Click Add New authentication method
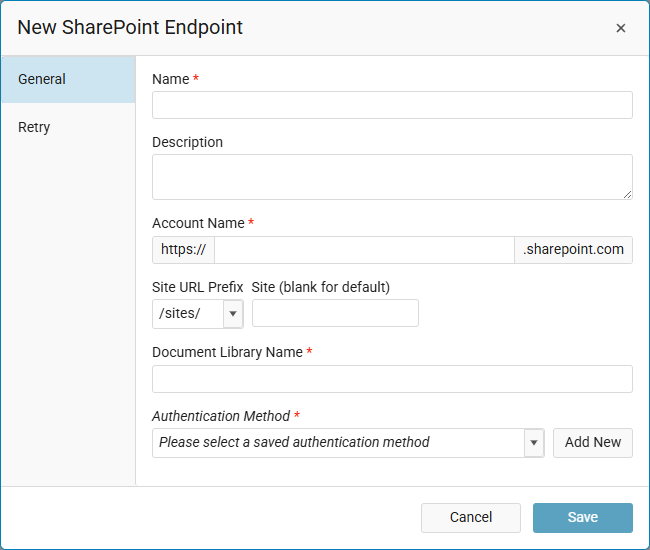650x550 pixels. click(x=593, y=443)
